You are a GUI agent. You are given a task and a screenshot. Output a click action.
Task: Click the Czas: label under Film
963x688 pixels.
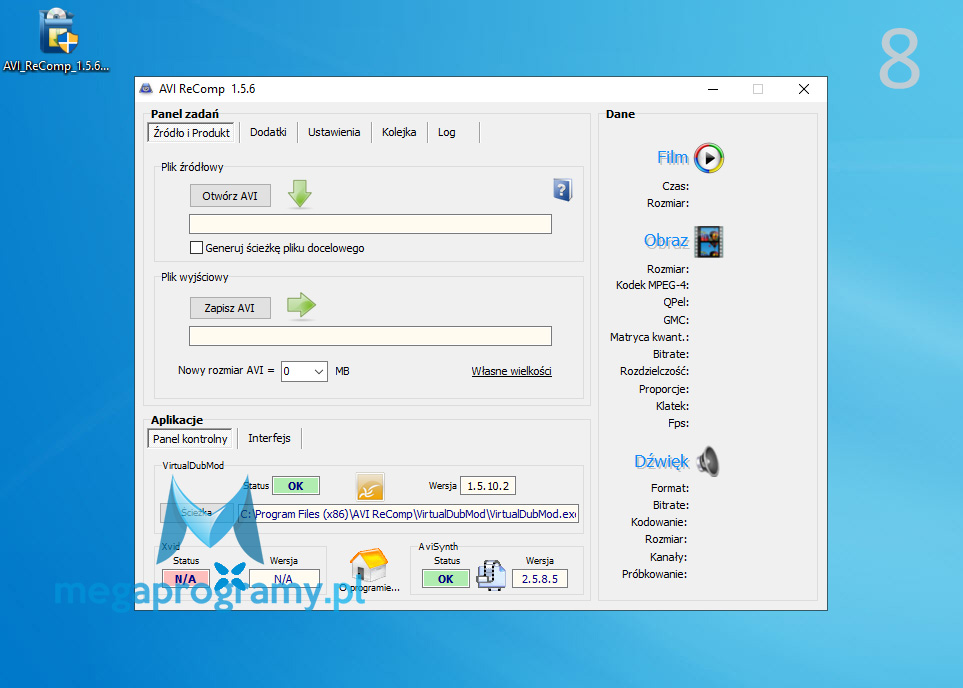(676, 186)
